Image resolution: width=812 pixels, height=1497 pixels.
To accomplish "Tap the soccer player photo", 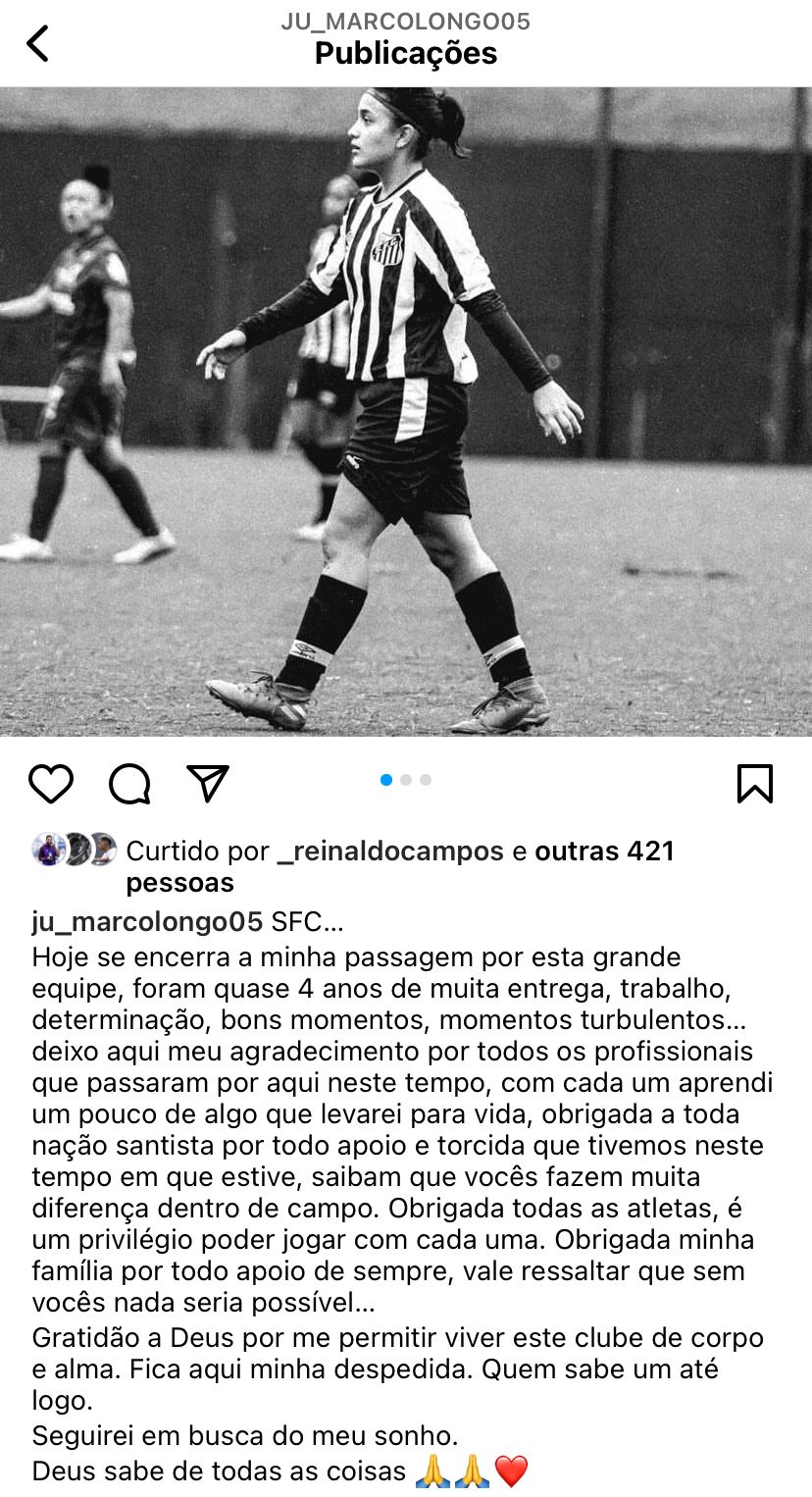I will point(406,411).
